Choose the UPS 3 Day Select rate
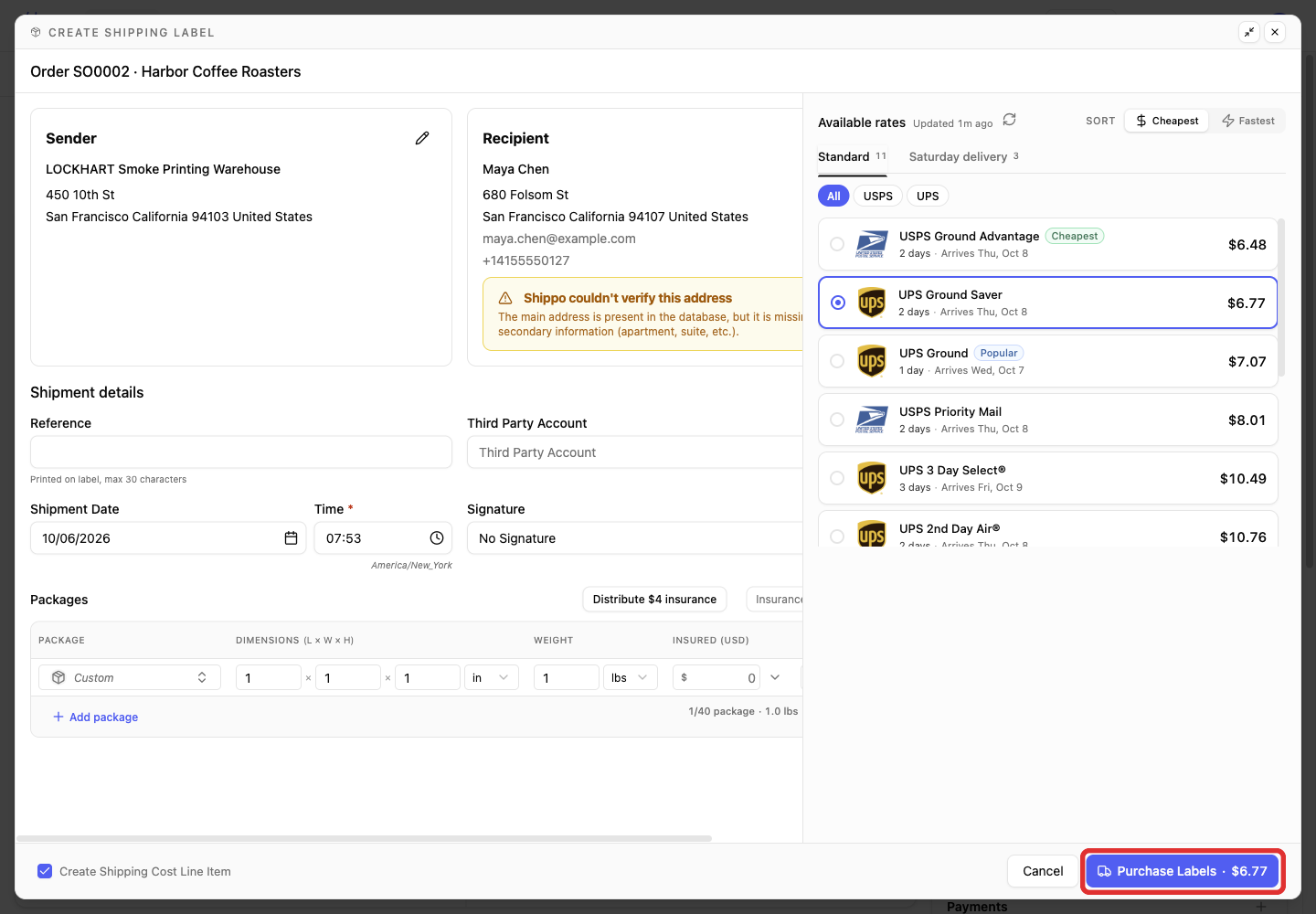 pos(1047,478)
